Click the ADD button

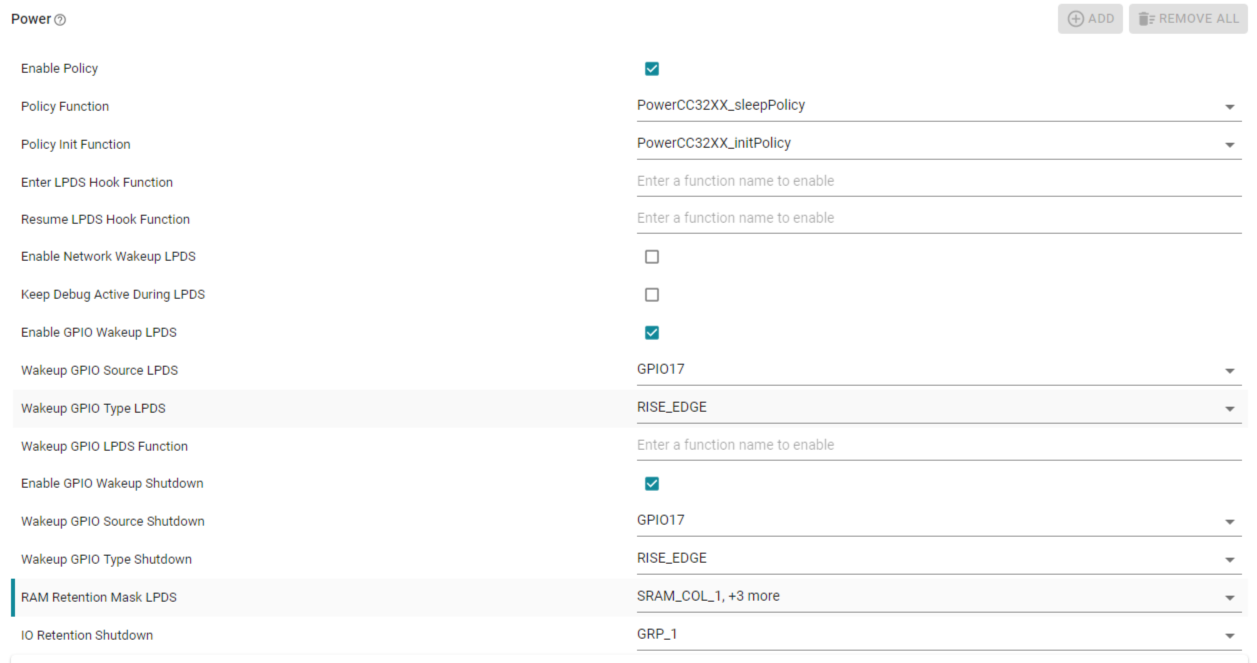[1090, 19]
